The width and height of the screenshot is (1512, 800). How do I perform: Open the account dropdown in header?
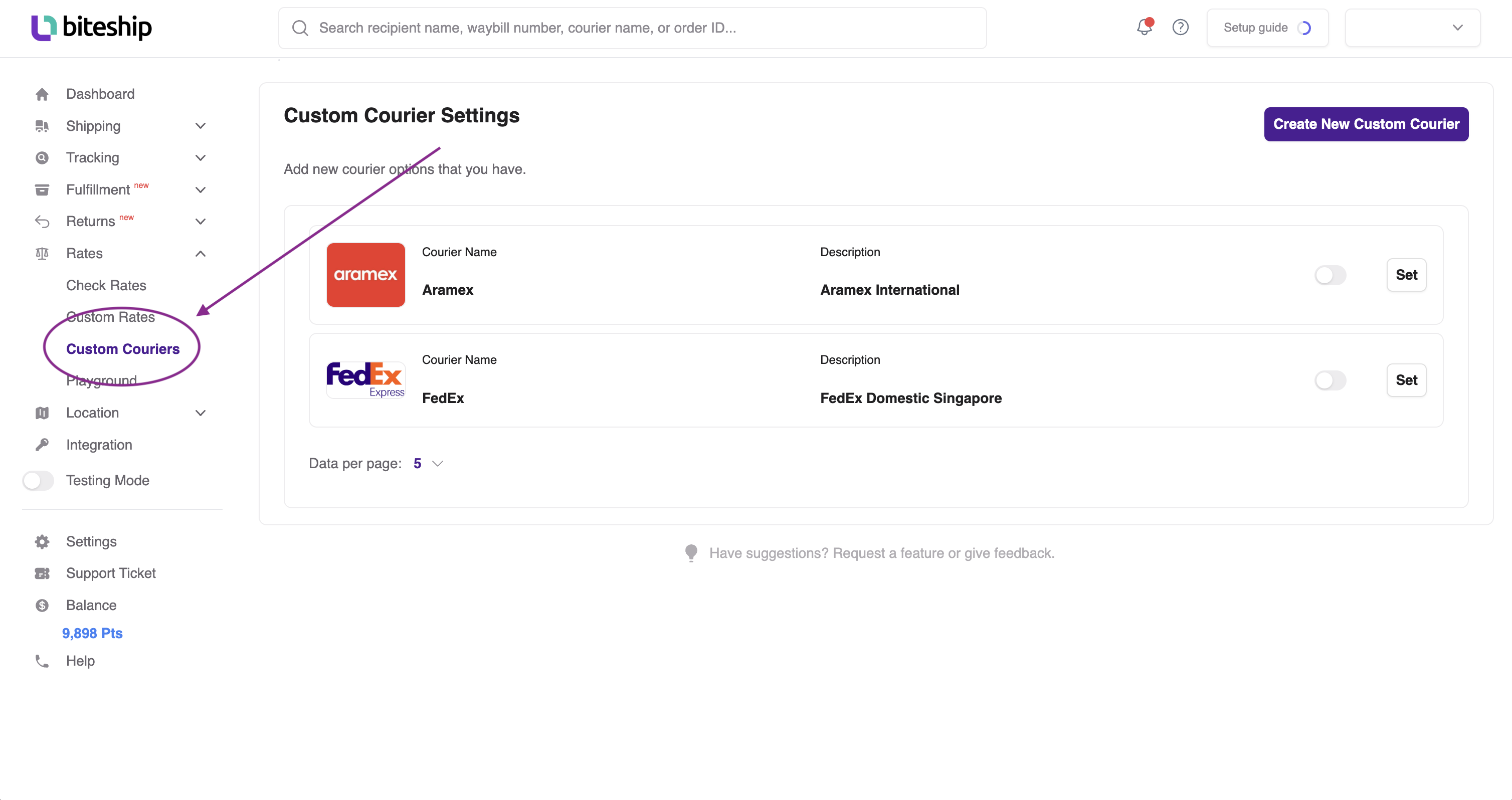[x=1412, y=28]
